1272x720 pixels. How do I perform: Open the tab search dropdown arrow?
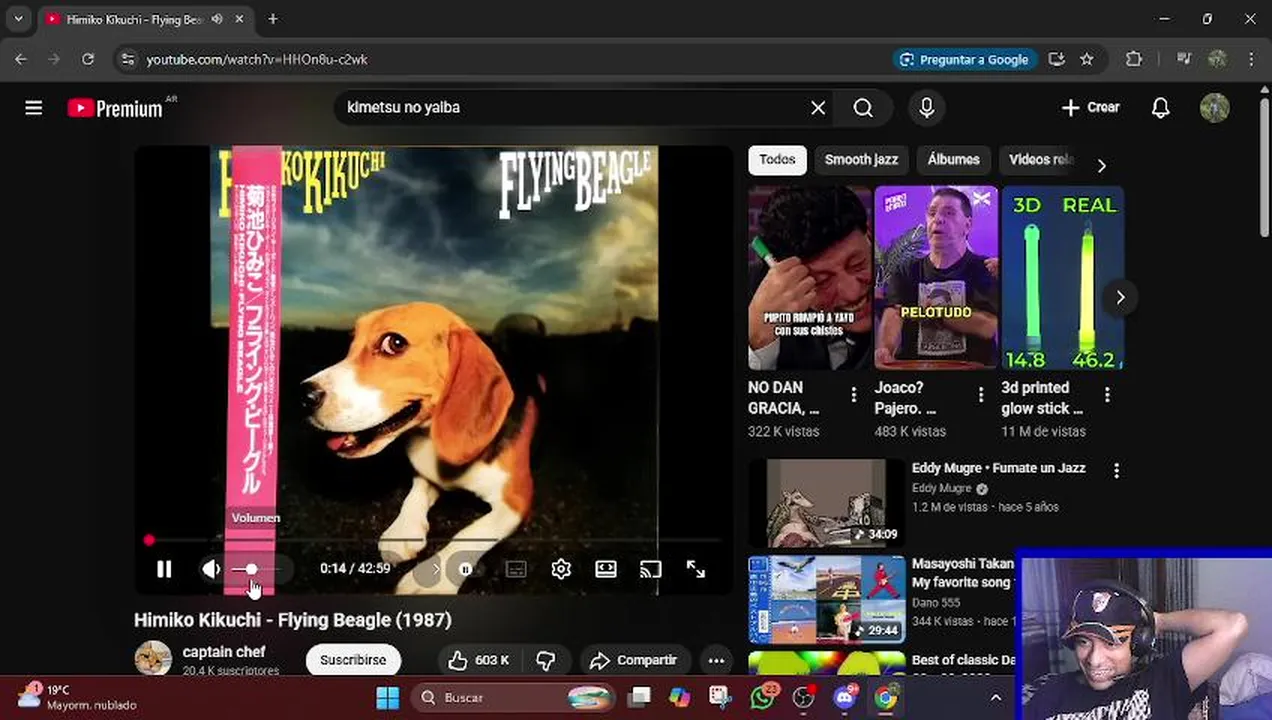coord(18,19)
